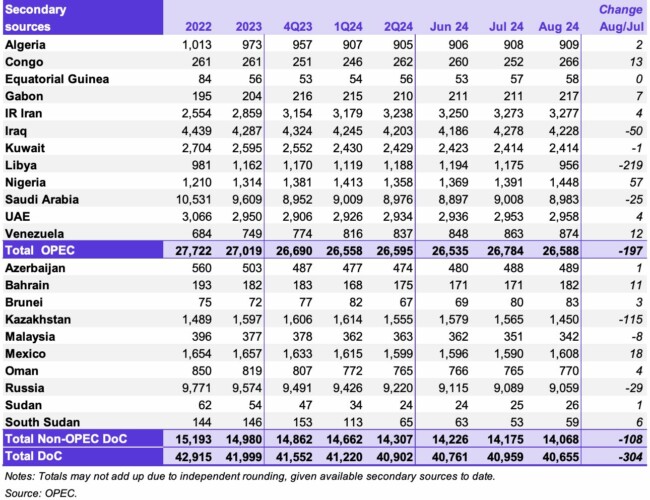Click the 'Secondary sources' header cell
Screen dimensions: 650x500
tap(38, 15)
